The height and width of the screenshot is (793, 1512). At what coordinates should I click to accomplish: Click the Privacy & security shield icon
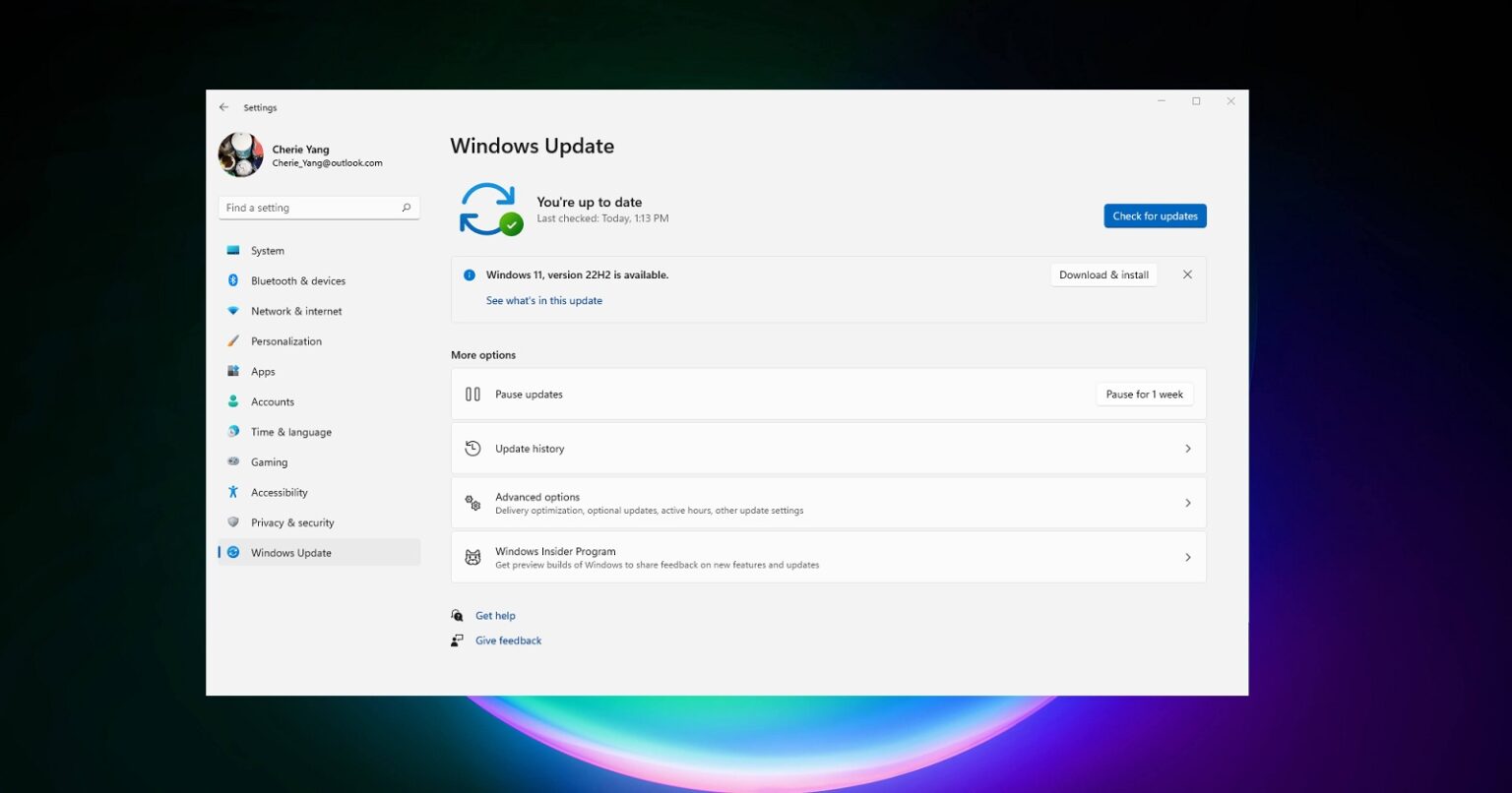coord(233,522)
